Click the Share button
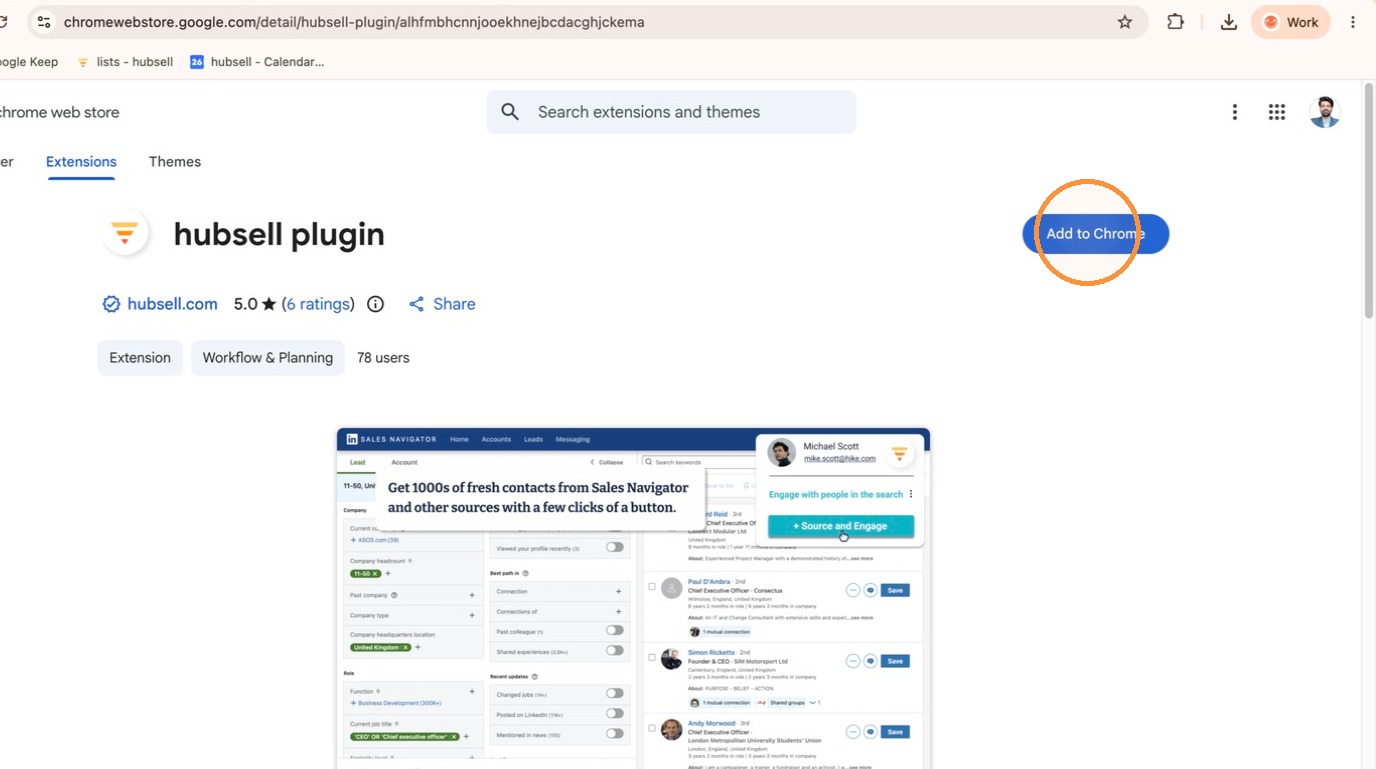This screenshot has height=769, width=1376. coord(442,304)
